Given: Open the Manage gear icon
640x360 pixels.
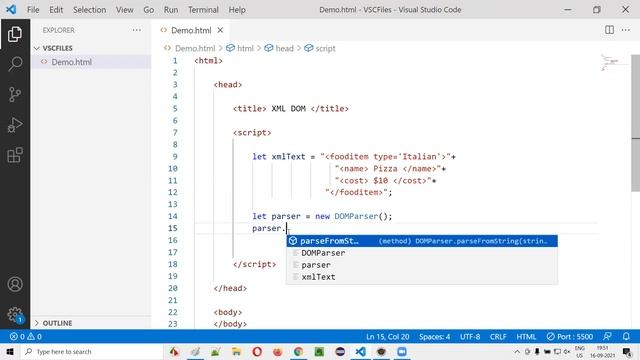Looking at the screenshot, I should [15, 315].
